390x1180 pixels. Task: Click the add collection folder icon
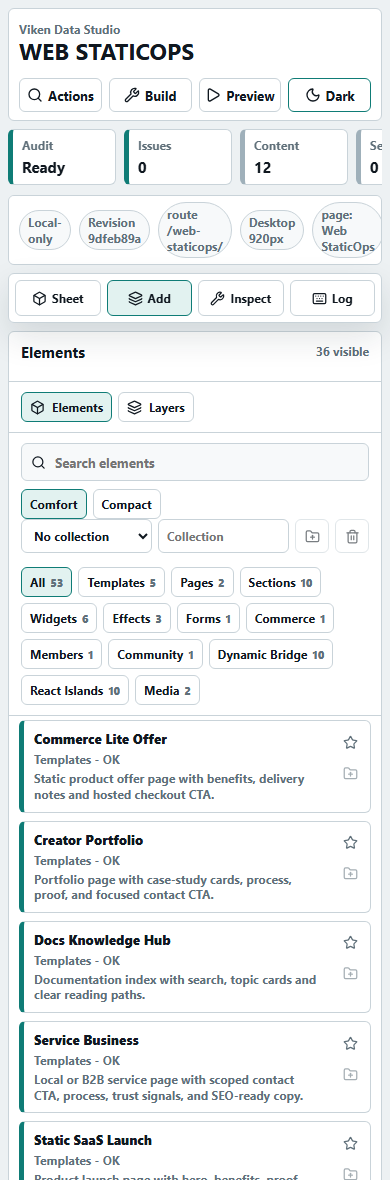pyautogui.click(x=312, y=537)
